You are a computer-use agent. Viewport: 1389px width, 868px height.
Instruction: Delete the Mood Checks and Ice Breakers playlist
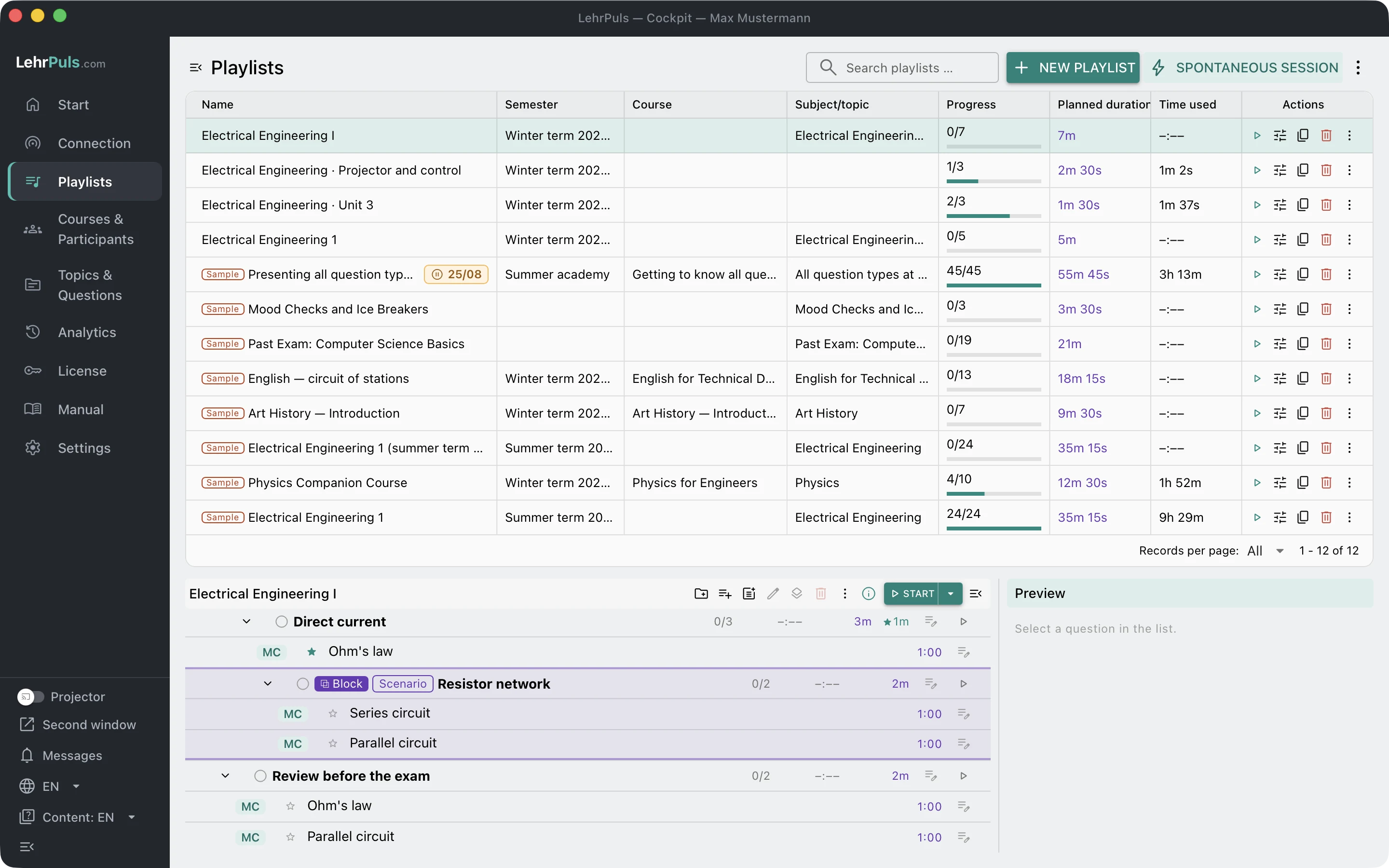coord(1326,309)
